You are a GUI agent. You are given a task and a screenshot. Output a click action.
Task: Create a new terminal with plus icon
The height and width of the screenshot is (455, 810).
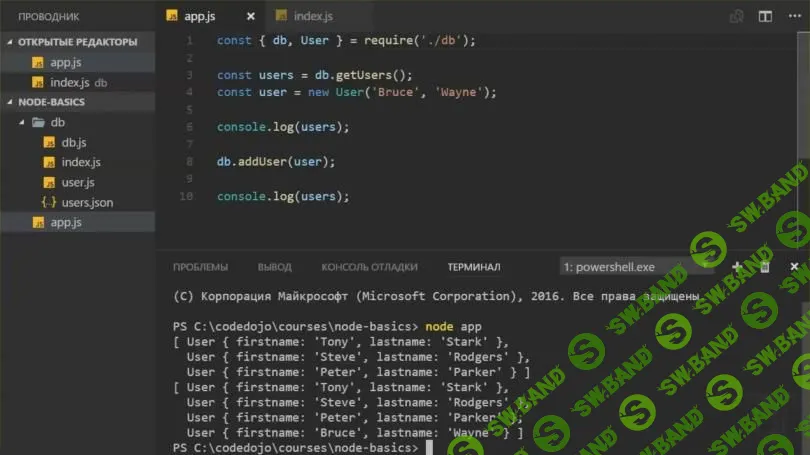[737, 266]
